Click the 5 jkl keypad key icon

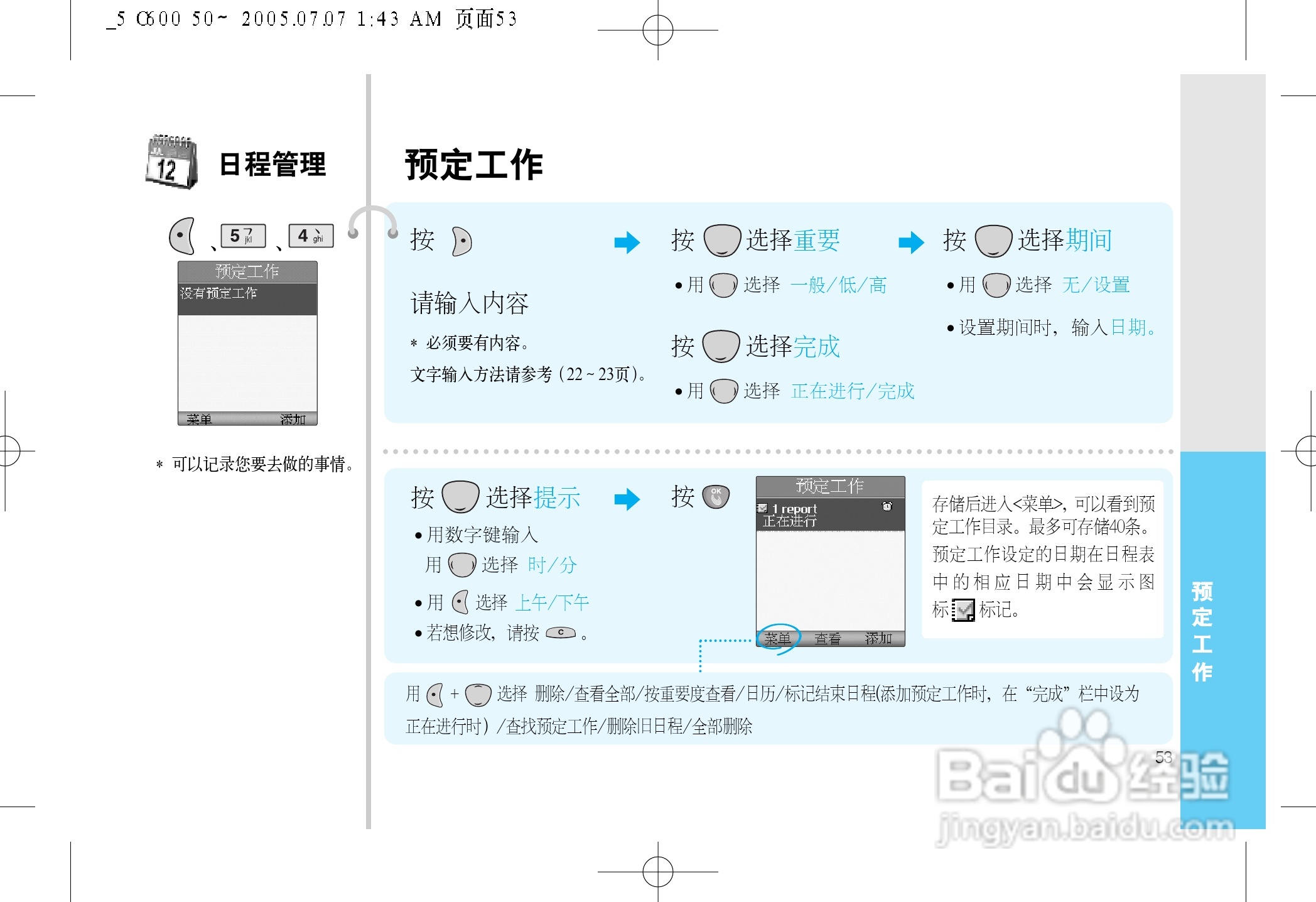click(x=243, y=236)
